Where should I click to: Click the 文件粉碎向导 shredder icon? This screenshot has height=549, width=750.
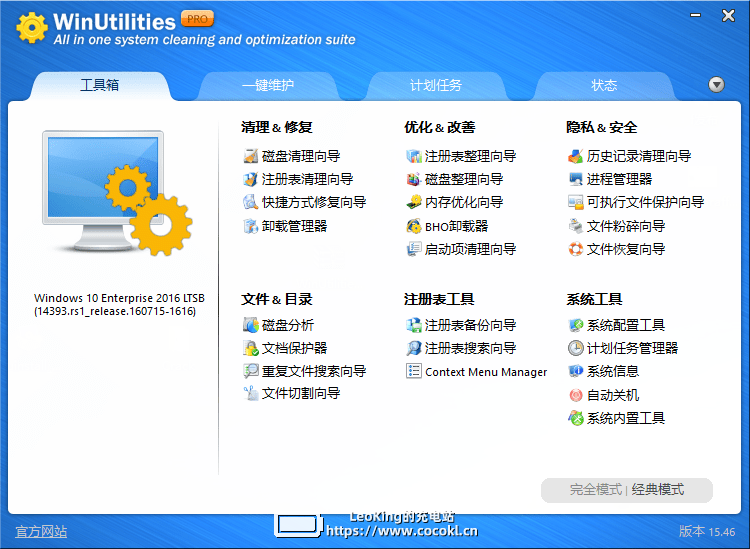point(576,226)
